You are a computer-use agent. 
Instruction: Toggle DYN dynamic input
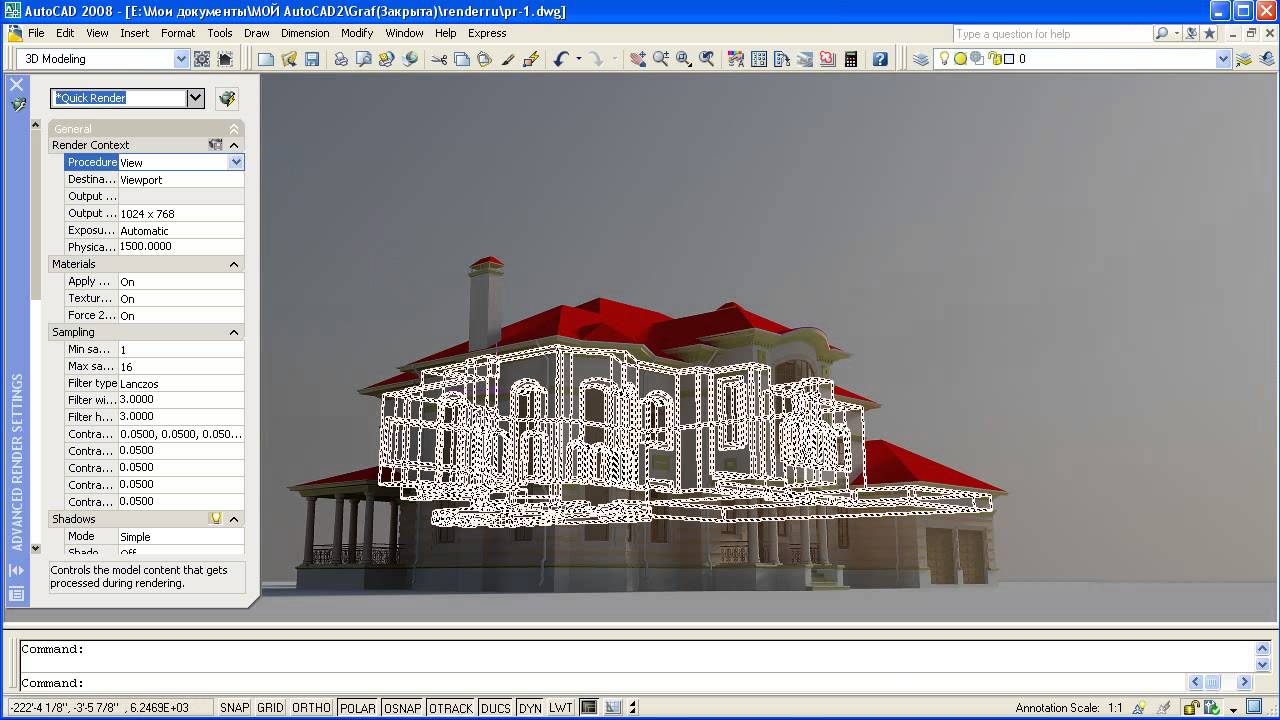click(x=530, y=708)
